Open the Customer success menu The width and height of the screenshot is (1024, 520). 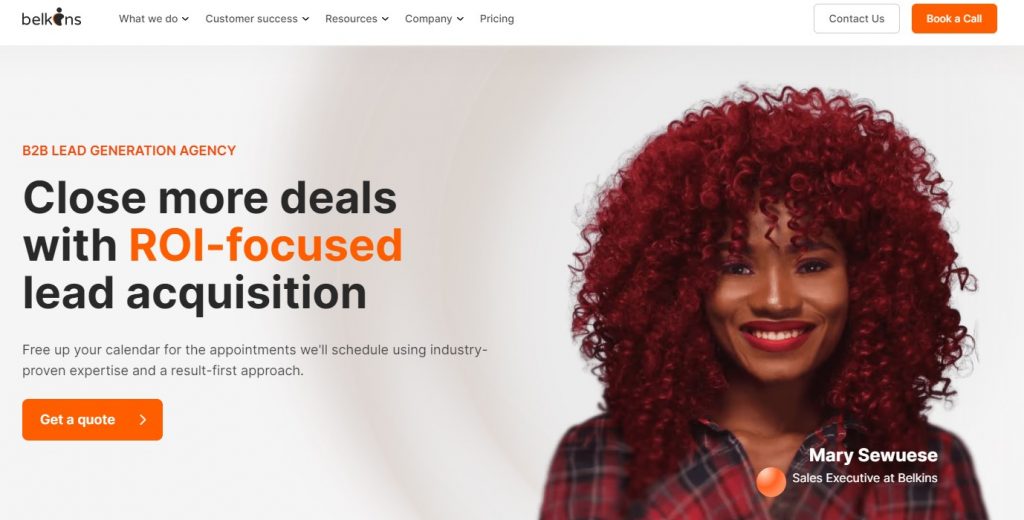pos(257,19)
